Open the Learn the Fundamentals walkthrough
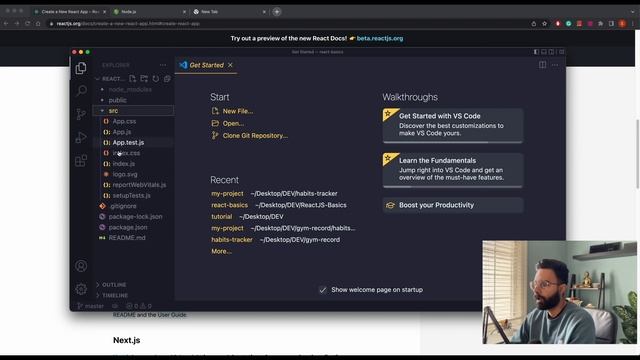This screenshot has width=640, height=360. coord(453,170)
